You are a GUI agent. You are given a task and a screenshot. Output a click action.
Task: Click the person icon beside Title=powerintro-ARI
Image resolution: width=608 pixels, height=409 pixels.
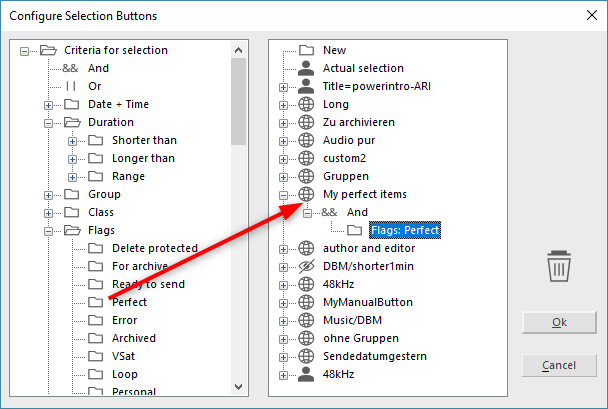pos(307,86)
